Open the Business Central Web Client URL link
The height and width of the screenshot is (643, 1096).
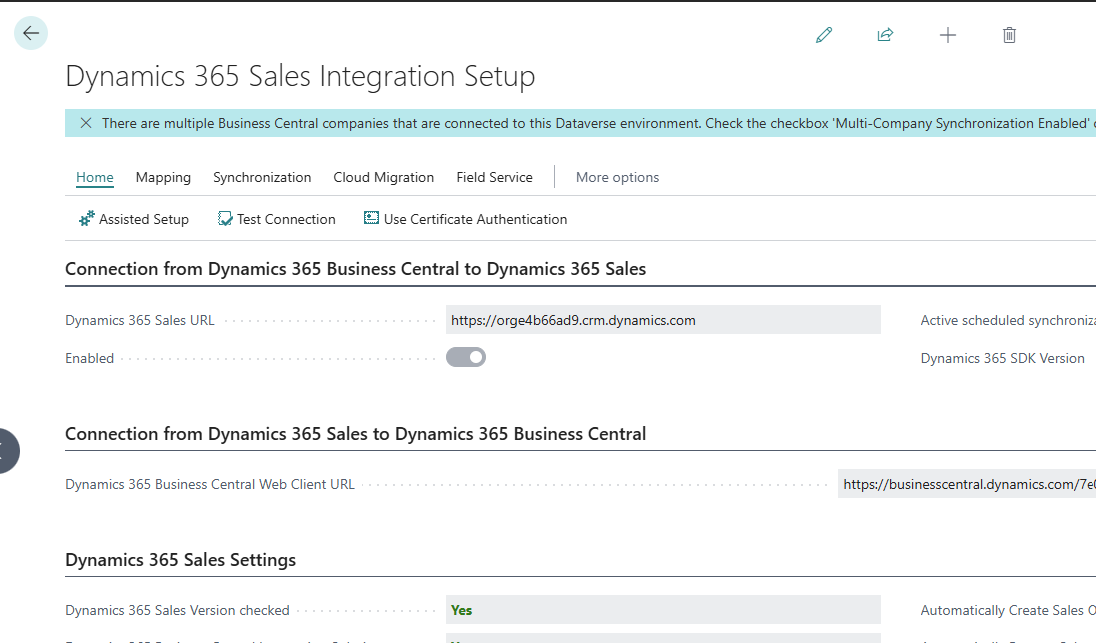(x=966, y=483)
